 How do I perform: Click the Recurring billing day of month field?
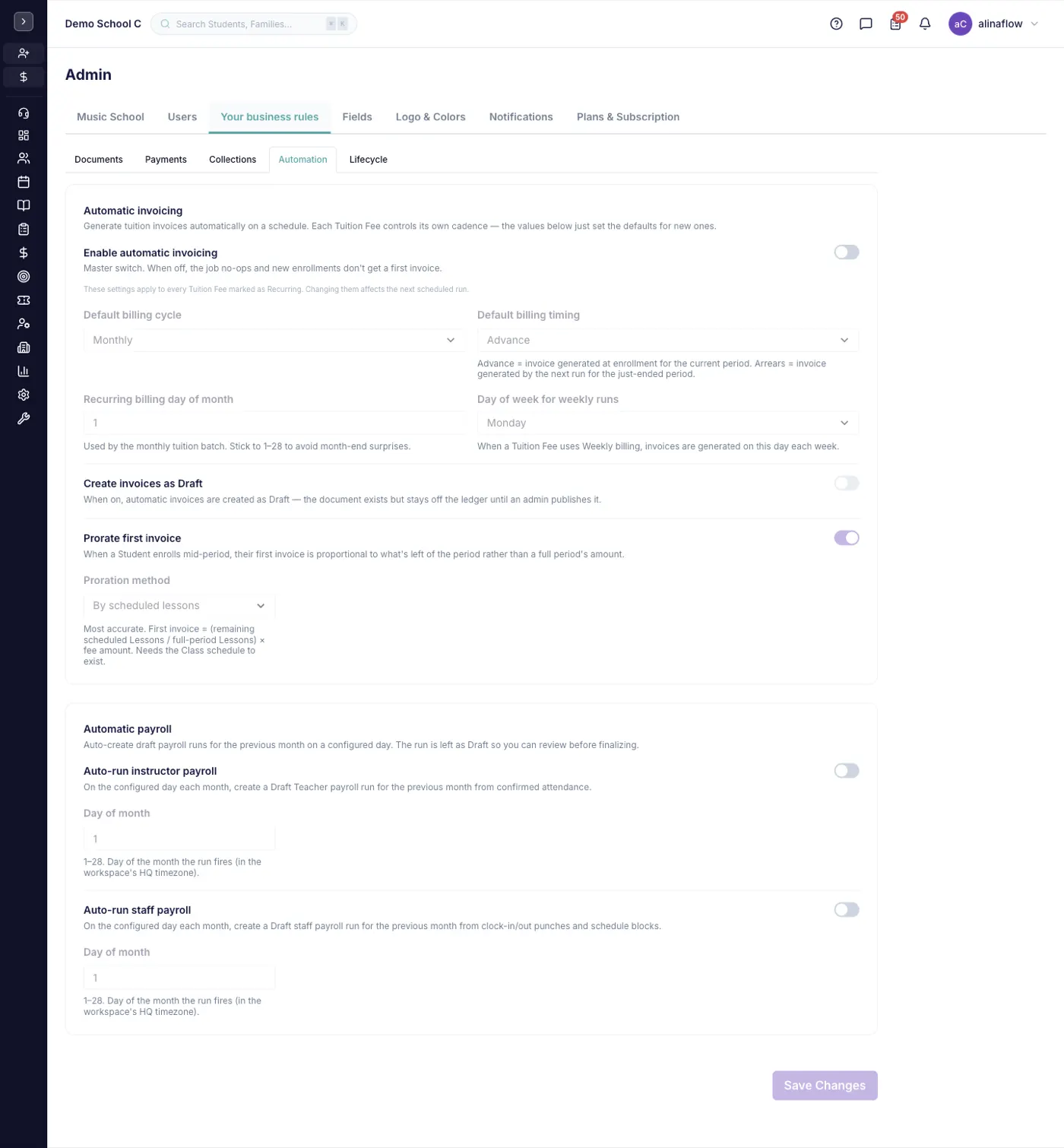(x=274, y=423)
